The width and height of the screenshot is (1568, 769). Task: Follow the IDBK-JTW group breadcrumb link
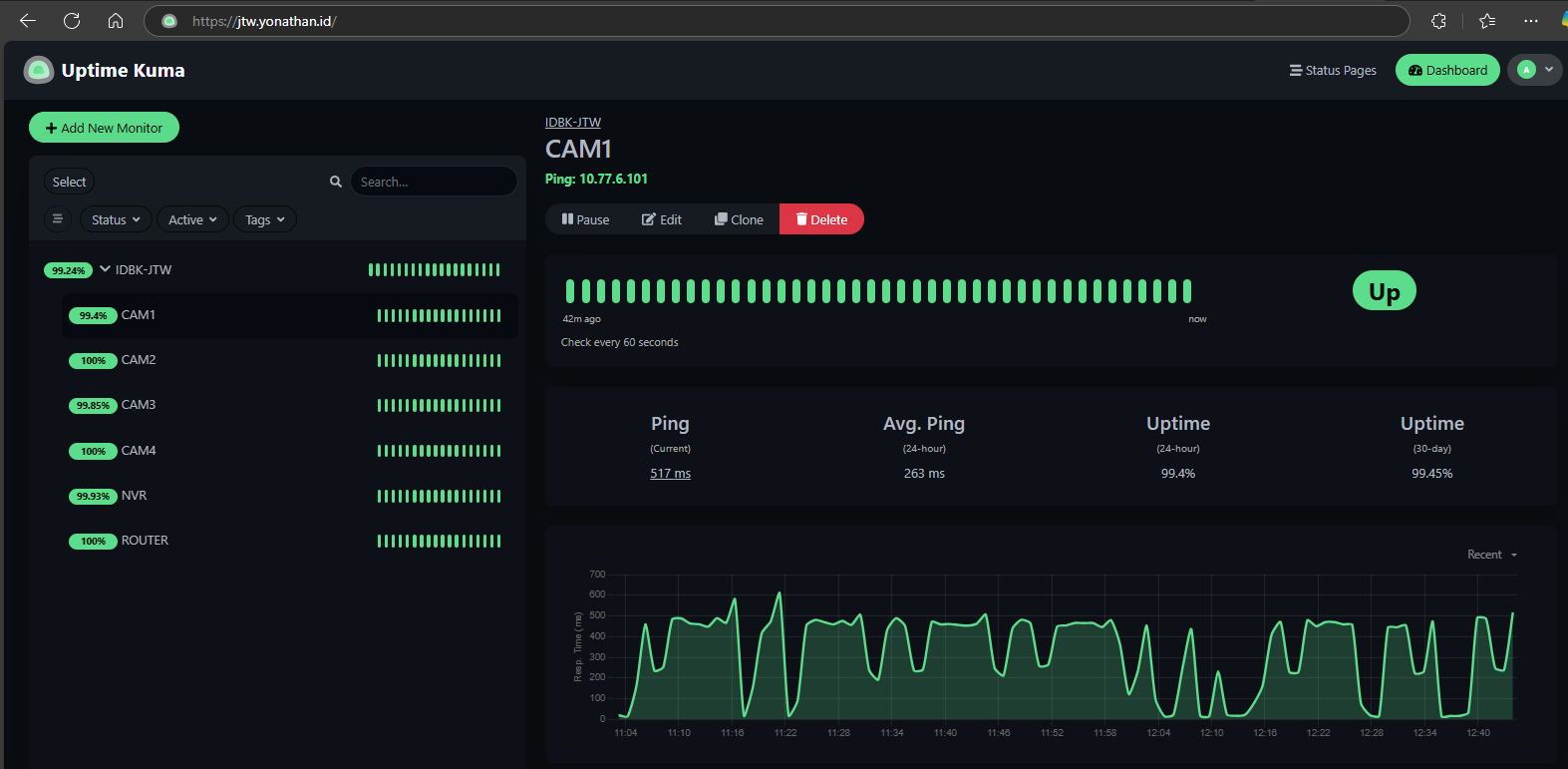coord(573,123)
